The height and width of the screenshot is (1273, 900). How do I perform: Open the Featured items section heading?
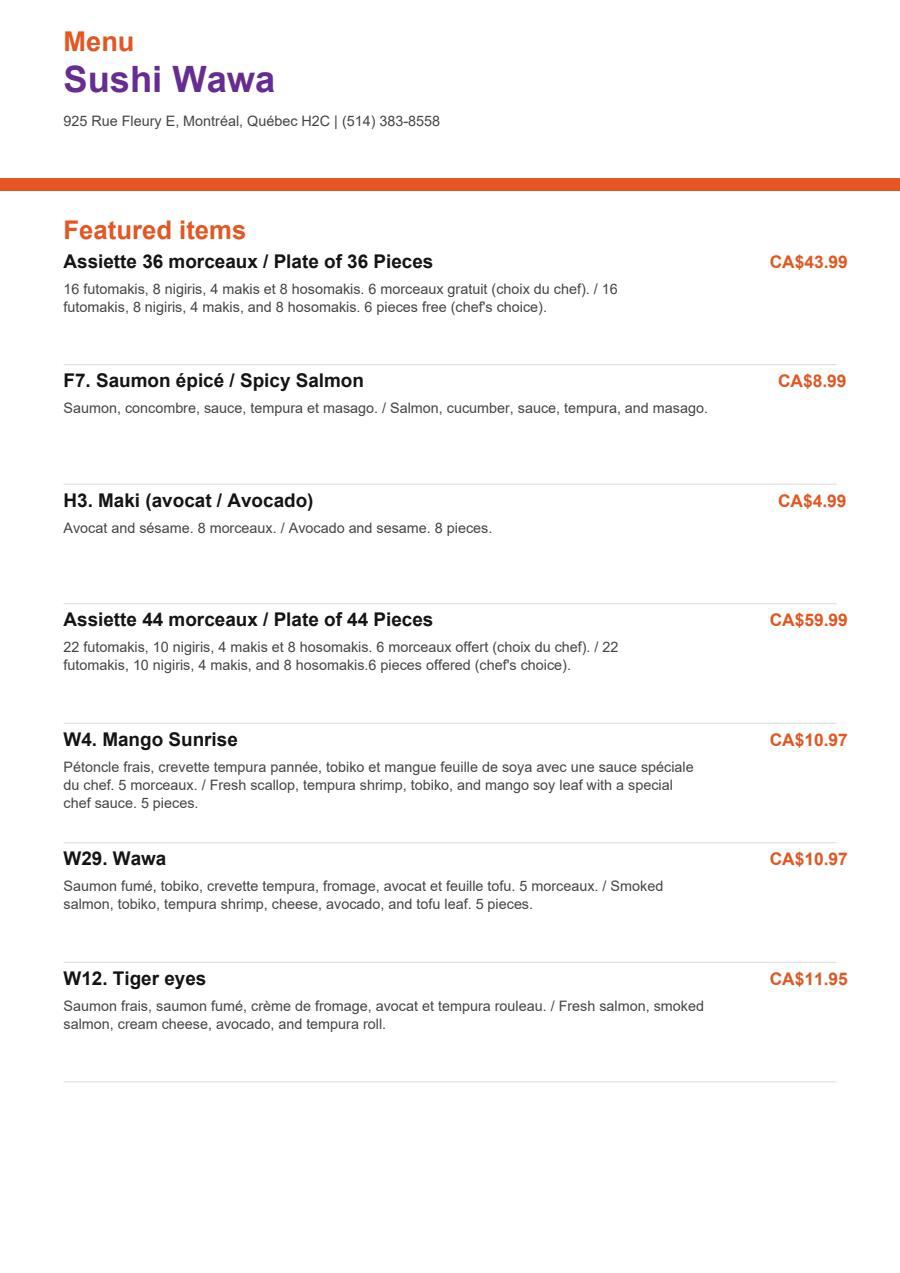point(154,230)
